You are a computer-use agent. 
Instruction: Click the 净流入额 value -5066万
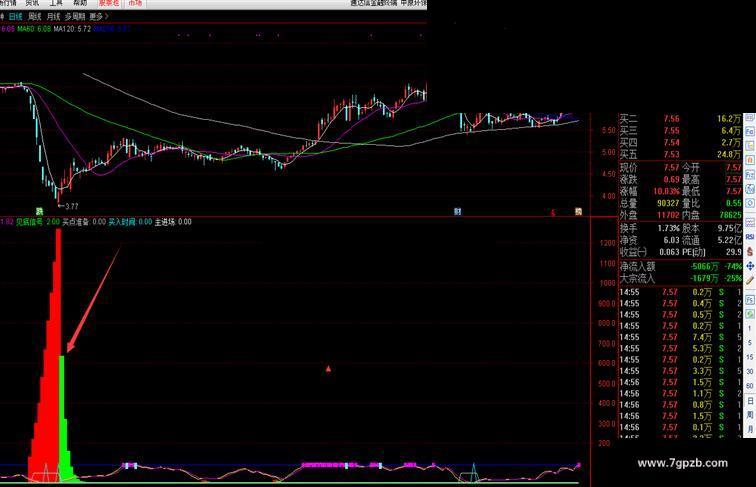point(704,267)
